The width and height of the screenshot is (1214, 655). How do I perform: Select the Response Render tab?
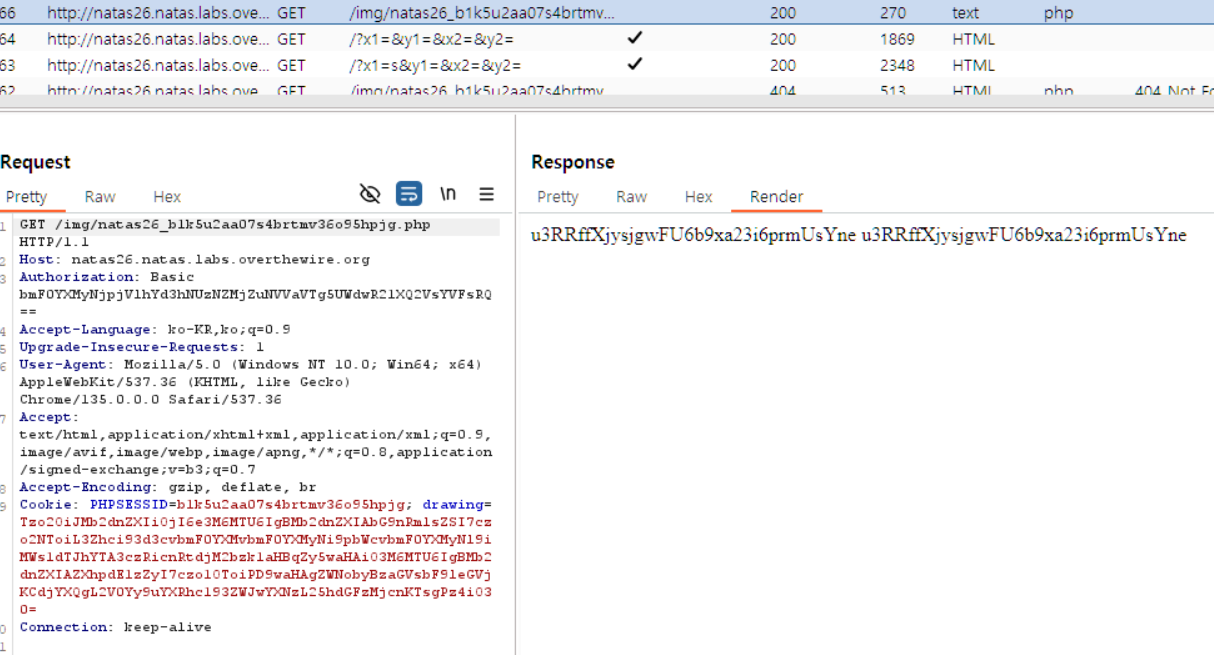point(776,197)
